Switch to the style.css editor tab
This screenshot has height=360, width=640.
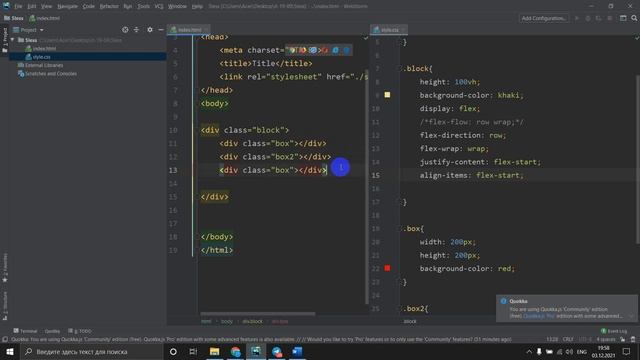[388, 30]
